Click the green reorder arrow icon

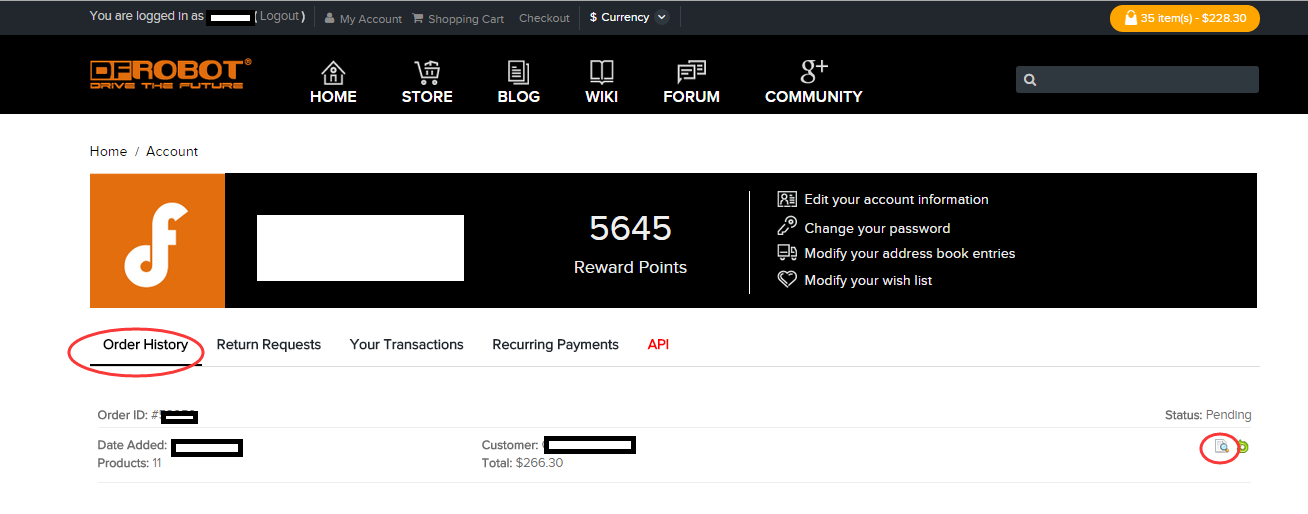coord(1242,447)
